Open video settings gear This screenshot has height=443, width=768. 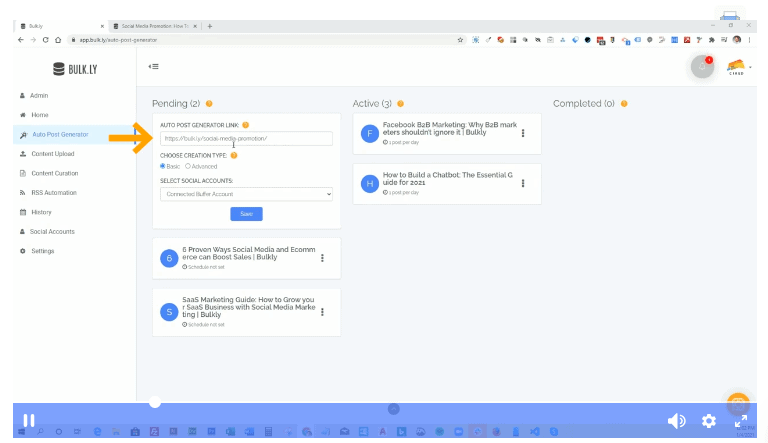coord(709,420)
